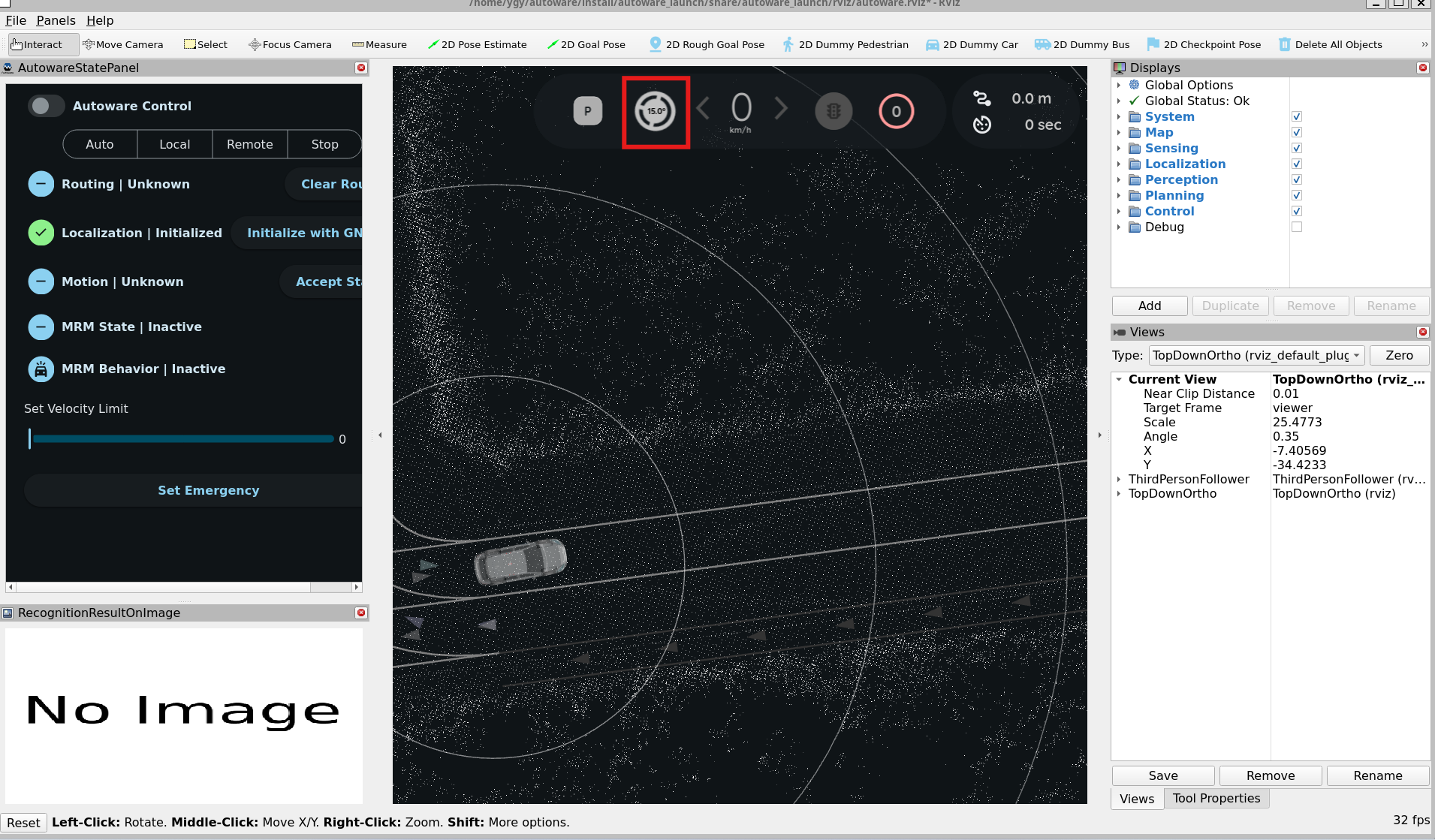
Task: Select 2D Pose Estimate tool
Action: coord(477,44)
